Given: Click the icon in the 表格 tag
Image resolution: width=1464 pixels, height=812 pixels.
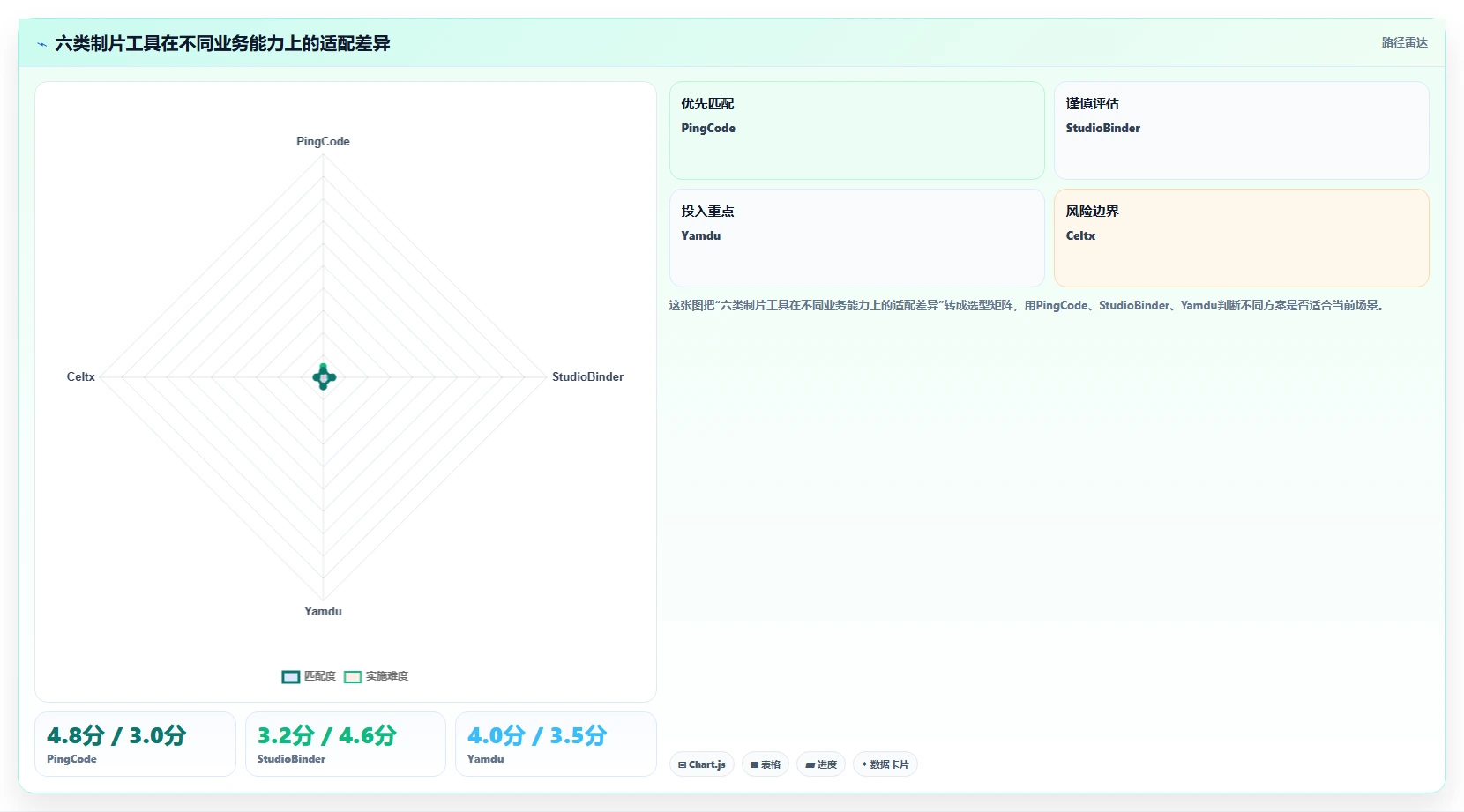Looking at the screenshot, I should pyautogui.click(x=754, y=764).
